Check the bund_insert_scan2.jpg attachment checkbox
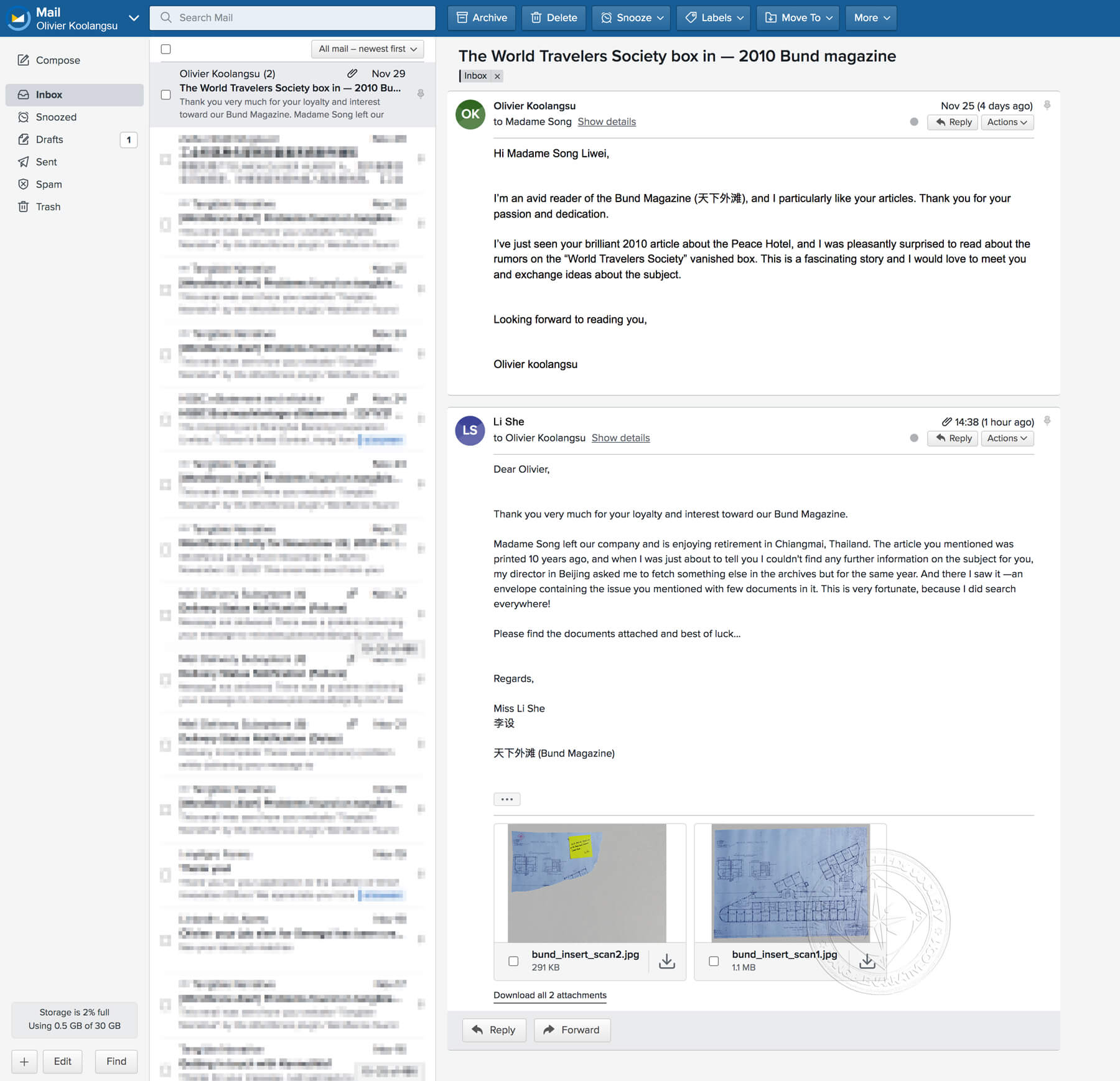1120x1081 pixels. click(513, 961)
